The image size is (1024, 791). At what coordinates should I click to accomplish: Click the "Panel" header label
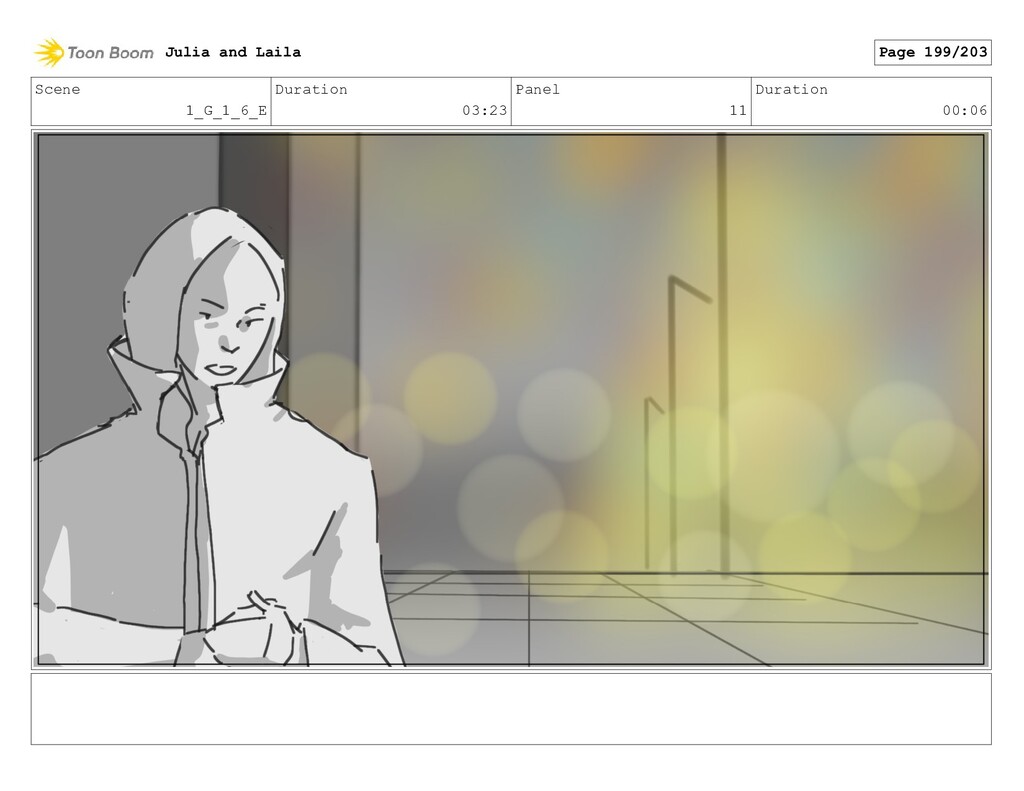pyautogui.click(x=537, y=89)
